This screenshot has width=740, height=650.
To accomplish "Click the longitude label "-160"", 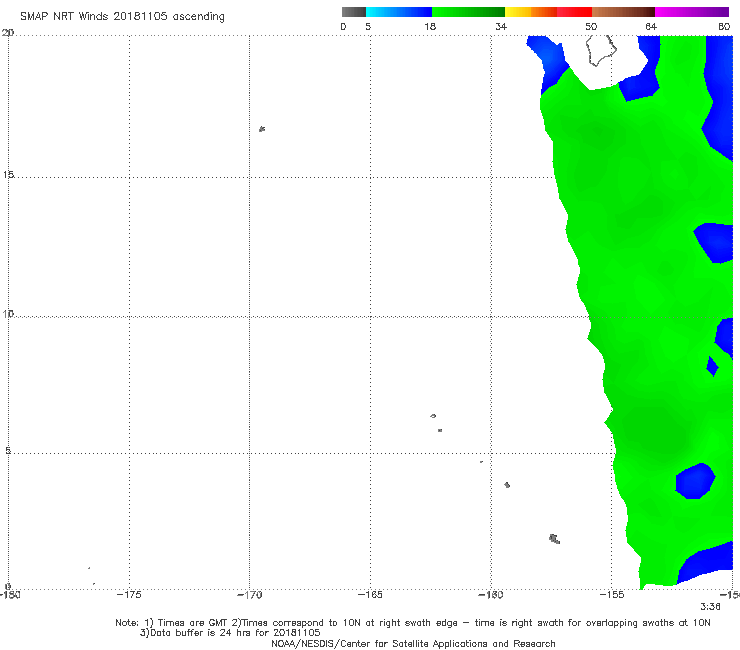I will click(x=491, y=595).
